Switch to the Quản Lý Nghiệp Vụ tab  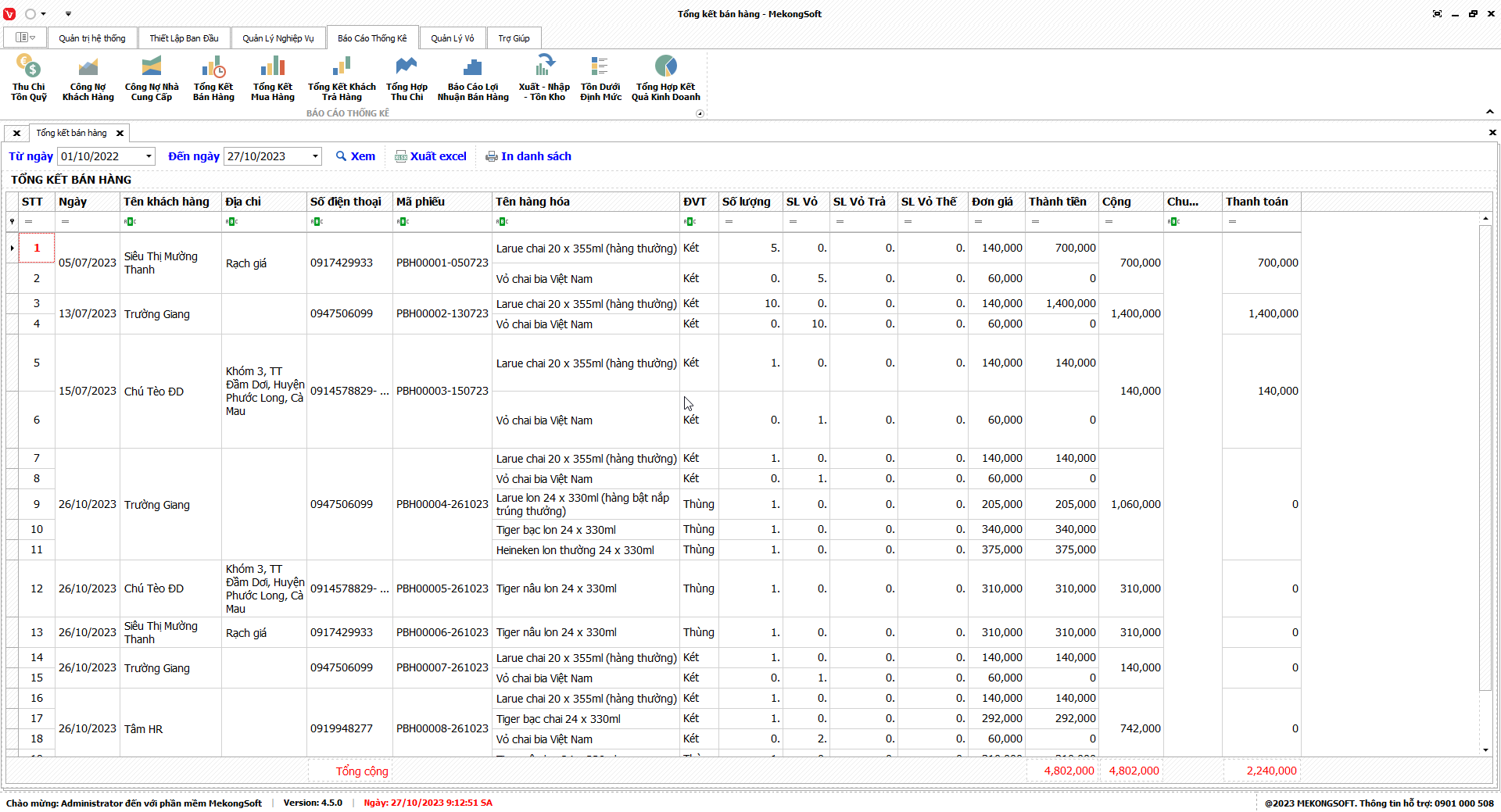pyautogui.click(x=278, y=38)
